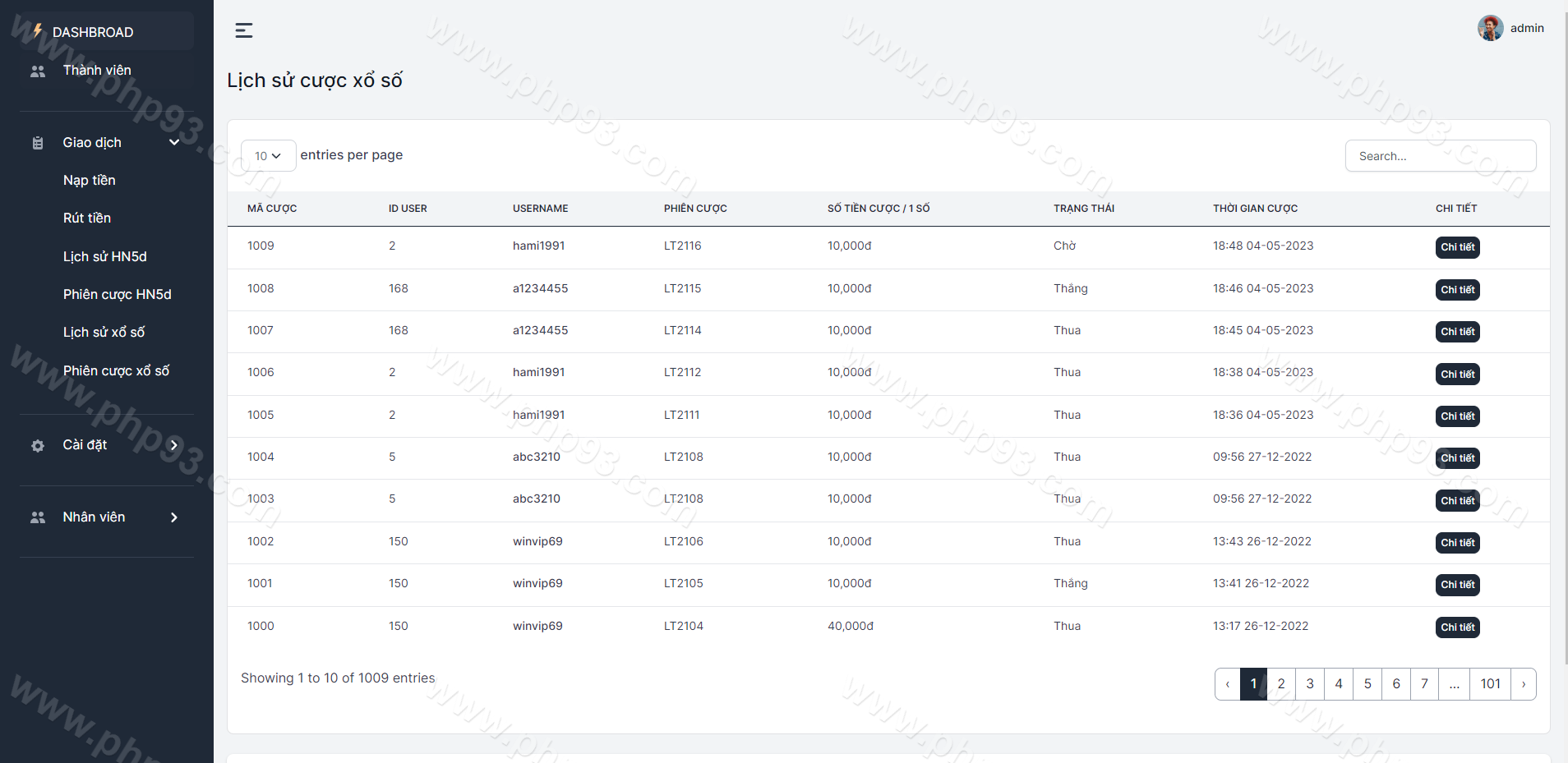Click the hamburger menu toggle icon
The image size is (1568, 763).
244,31
